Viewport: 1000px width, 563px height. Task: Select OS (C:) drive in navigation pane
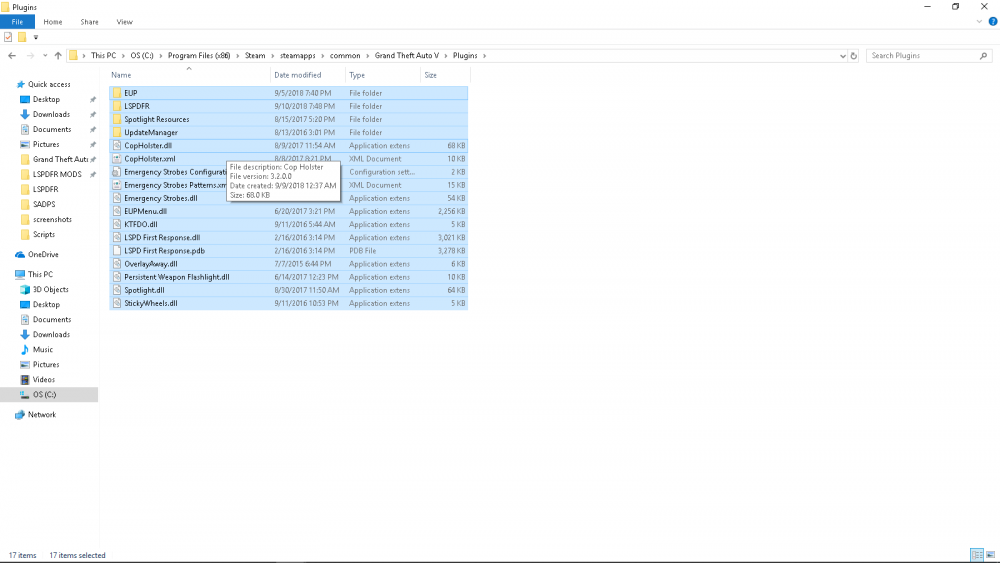point(49,395)
